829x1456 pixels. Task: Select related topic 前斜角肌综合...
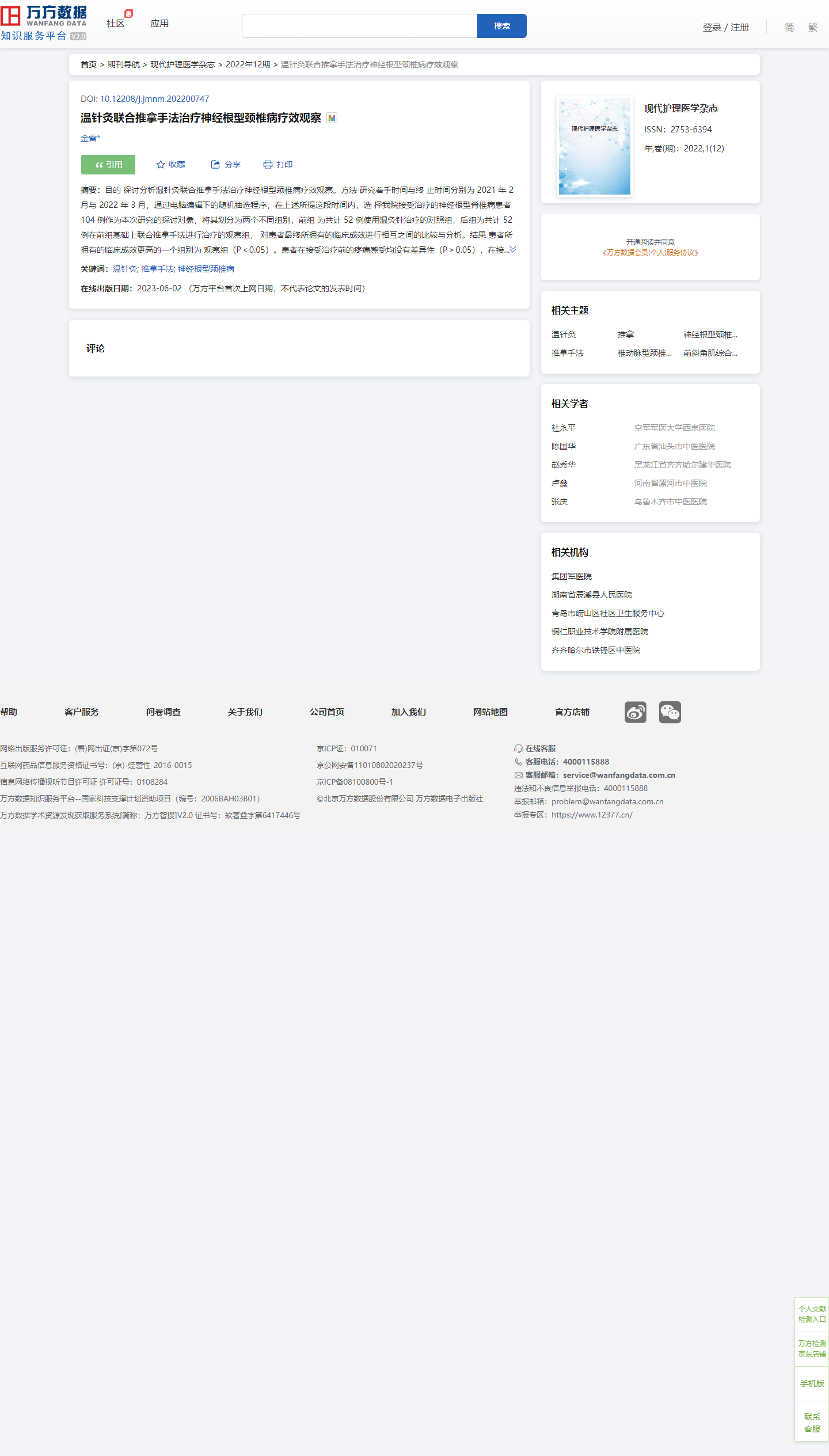coord(710,353)
